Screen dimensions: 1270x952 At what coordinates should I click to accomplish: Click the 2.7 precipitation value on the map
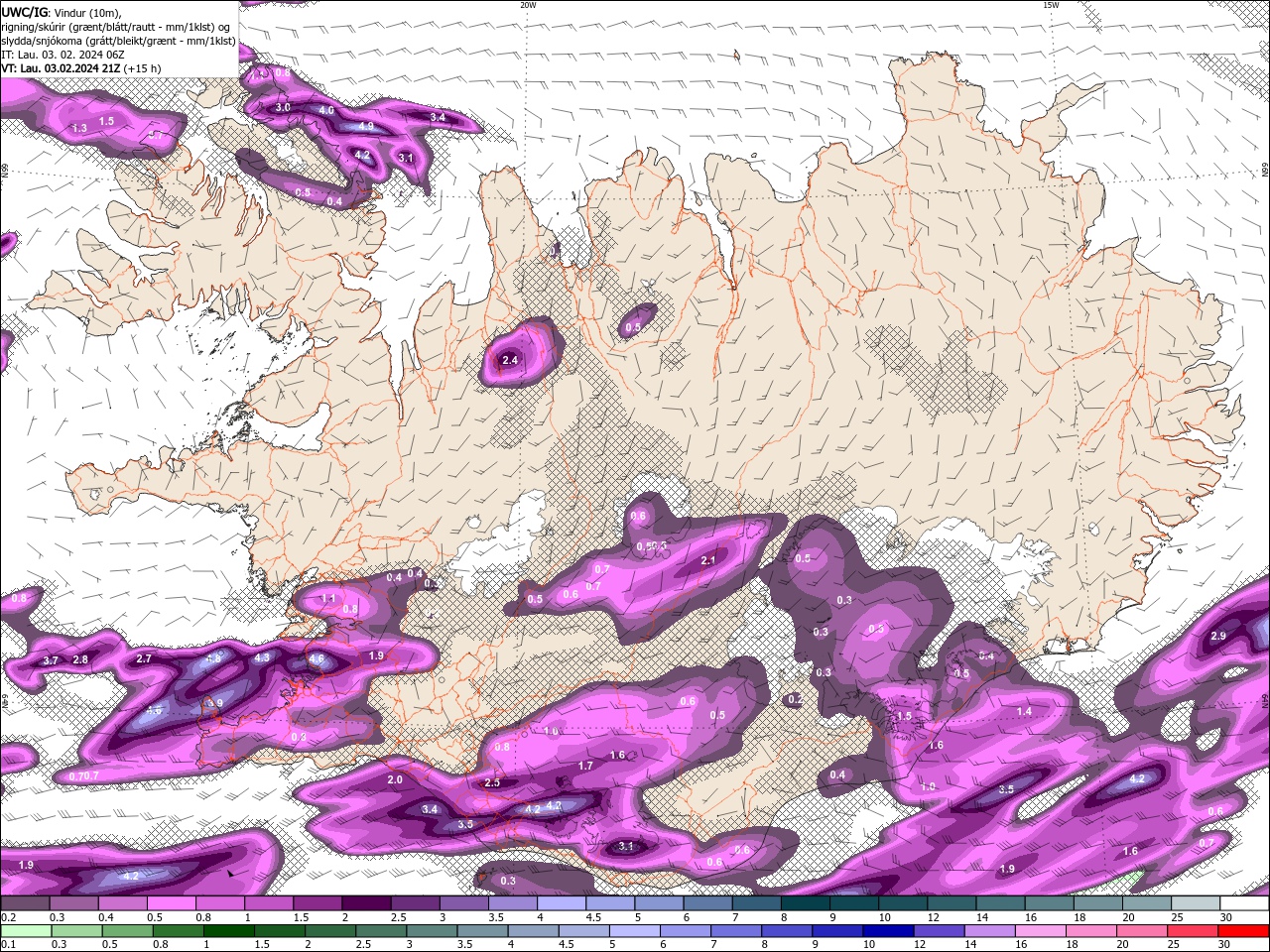144,658
